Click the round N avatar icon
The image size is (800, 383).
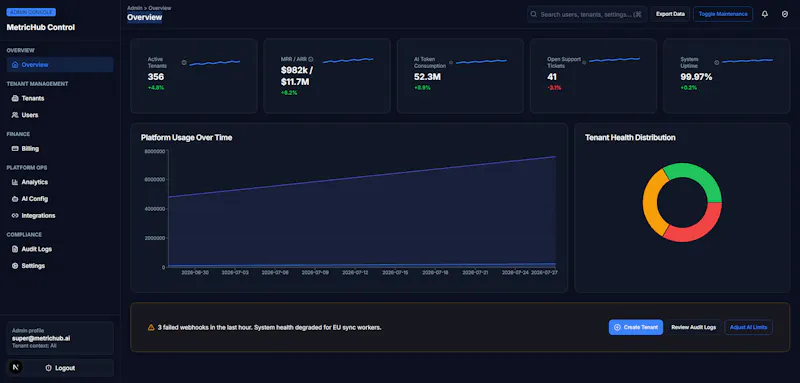[15, 367]
